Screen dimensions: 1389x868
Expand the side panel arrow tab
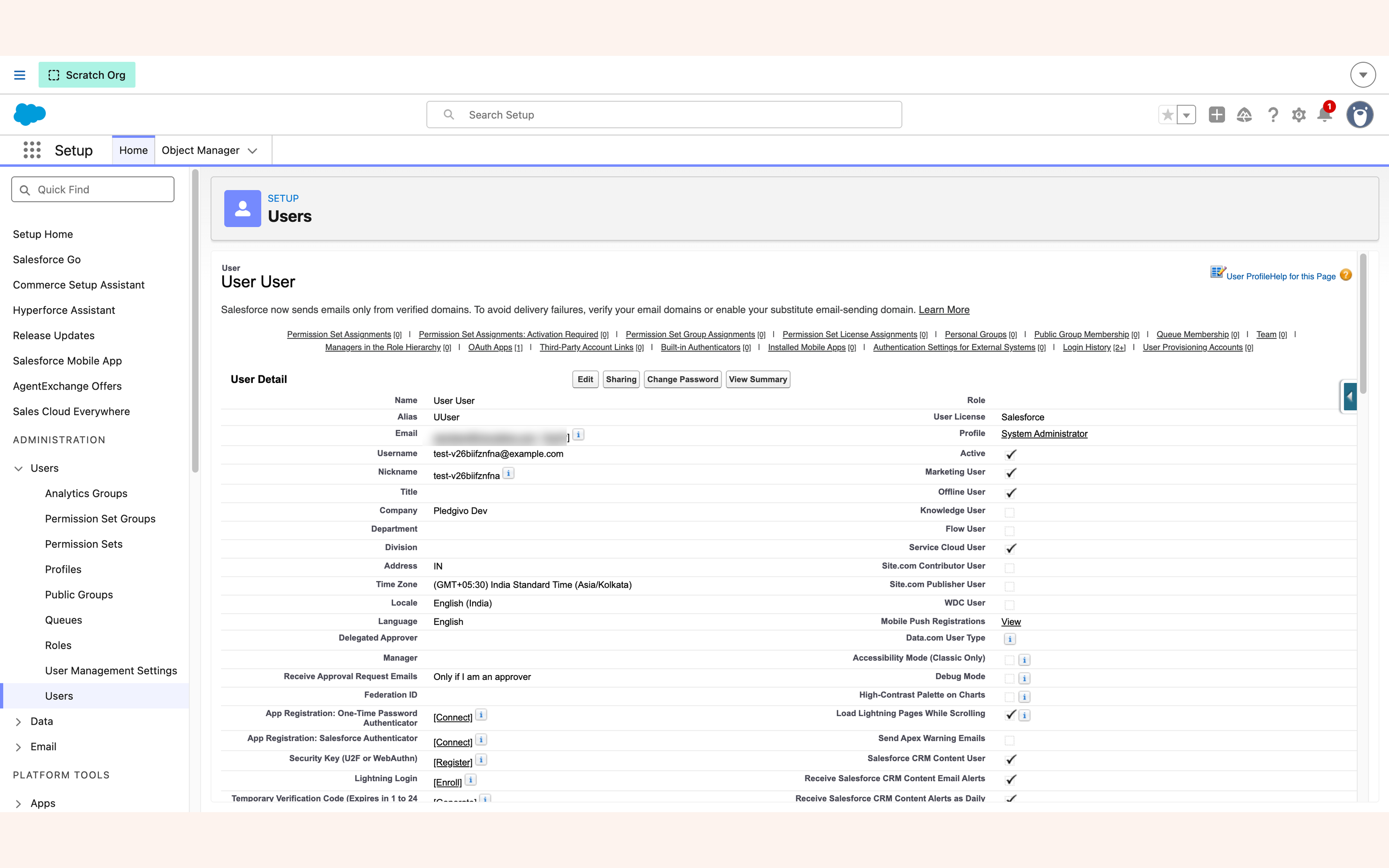tap(1349, 396)
